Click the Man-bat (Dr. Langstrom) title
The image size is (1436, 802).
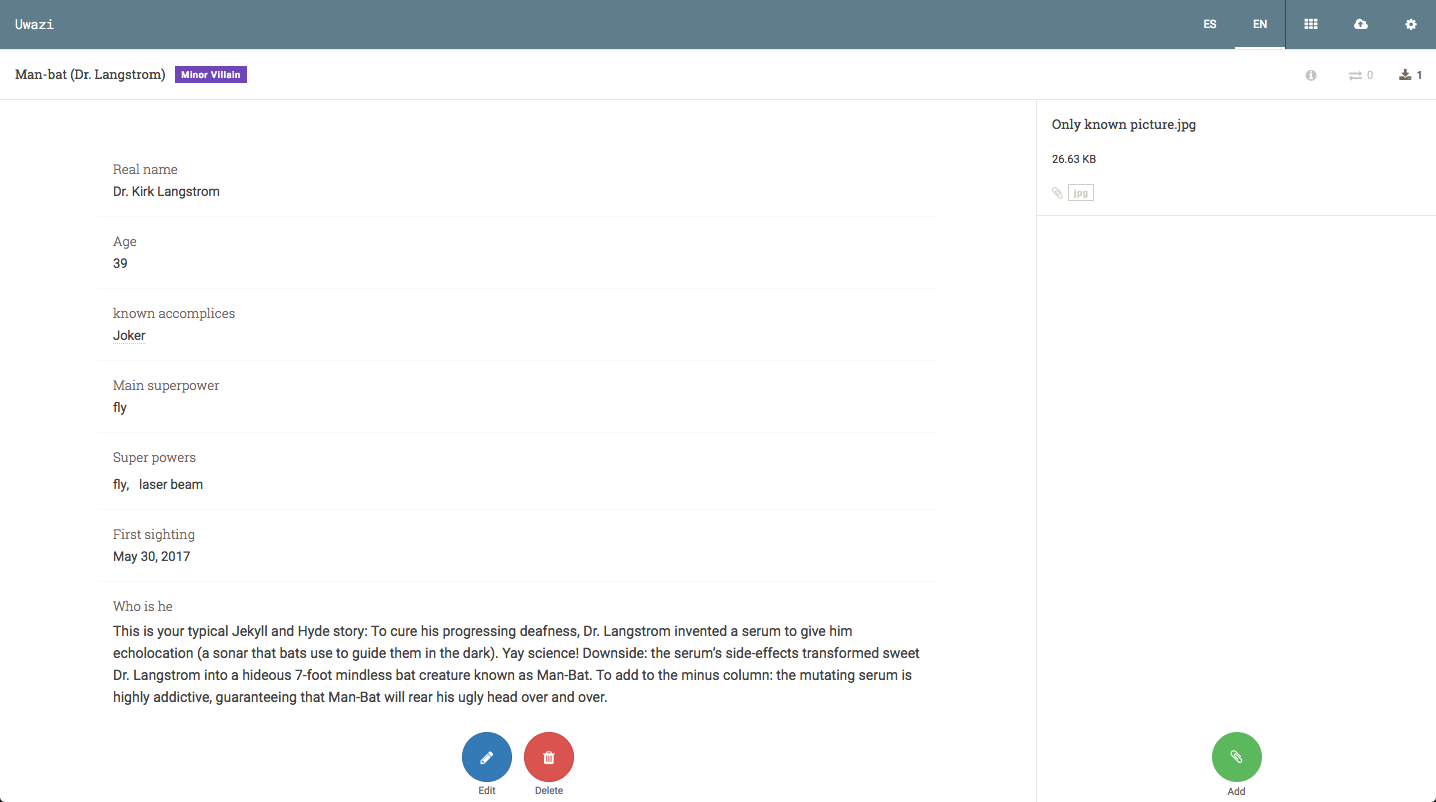(90, 75)
